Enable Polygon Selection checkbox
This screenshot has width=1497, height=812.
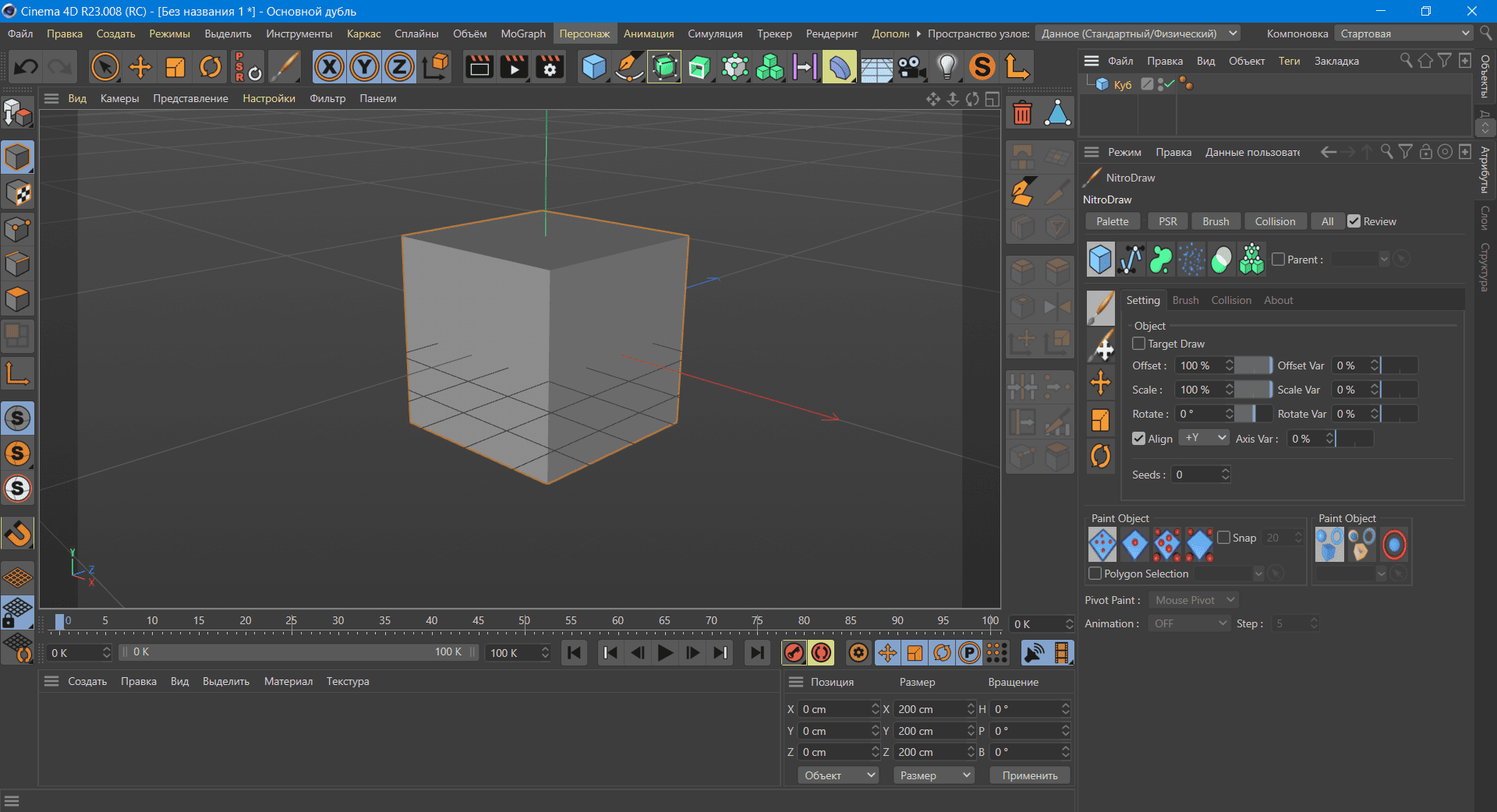(x=1095, y=574)
